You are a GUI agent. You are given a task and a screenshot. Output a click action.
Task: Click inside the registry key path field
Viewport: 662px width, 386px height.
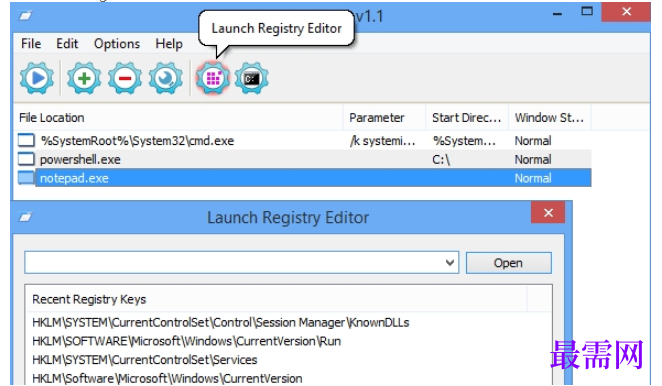[x=233, y=262]
